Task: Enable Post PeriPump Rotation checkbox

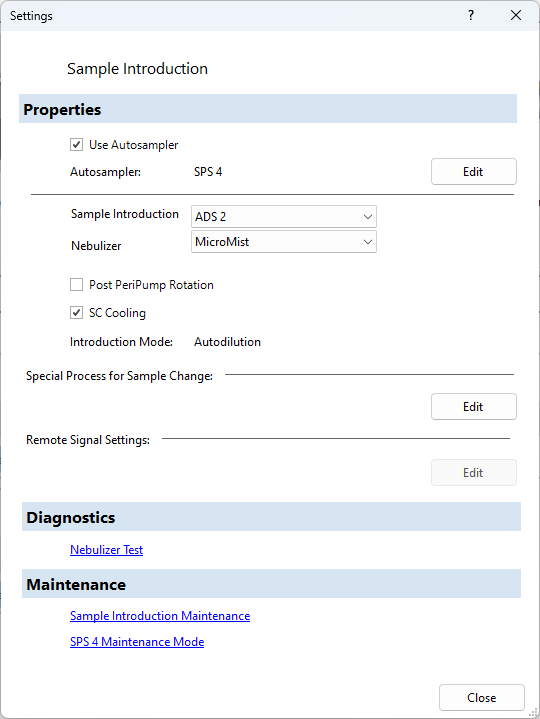Action: point(77,285)
